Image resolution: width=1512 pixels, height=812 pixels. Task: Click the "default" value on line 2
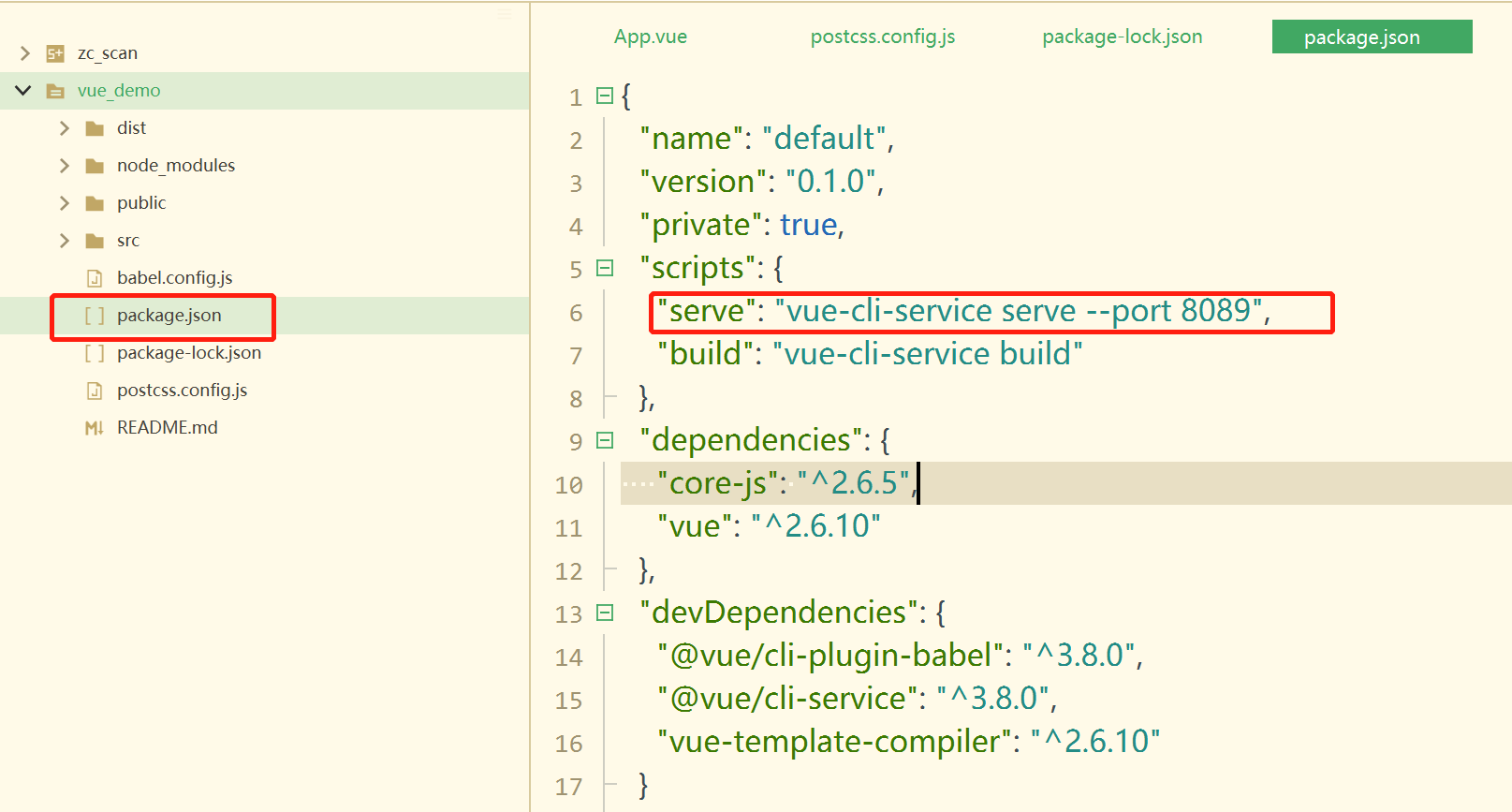(x=824, y=139)
